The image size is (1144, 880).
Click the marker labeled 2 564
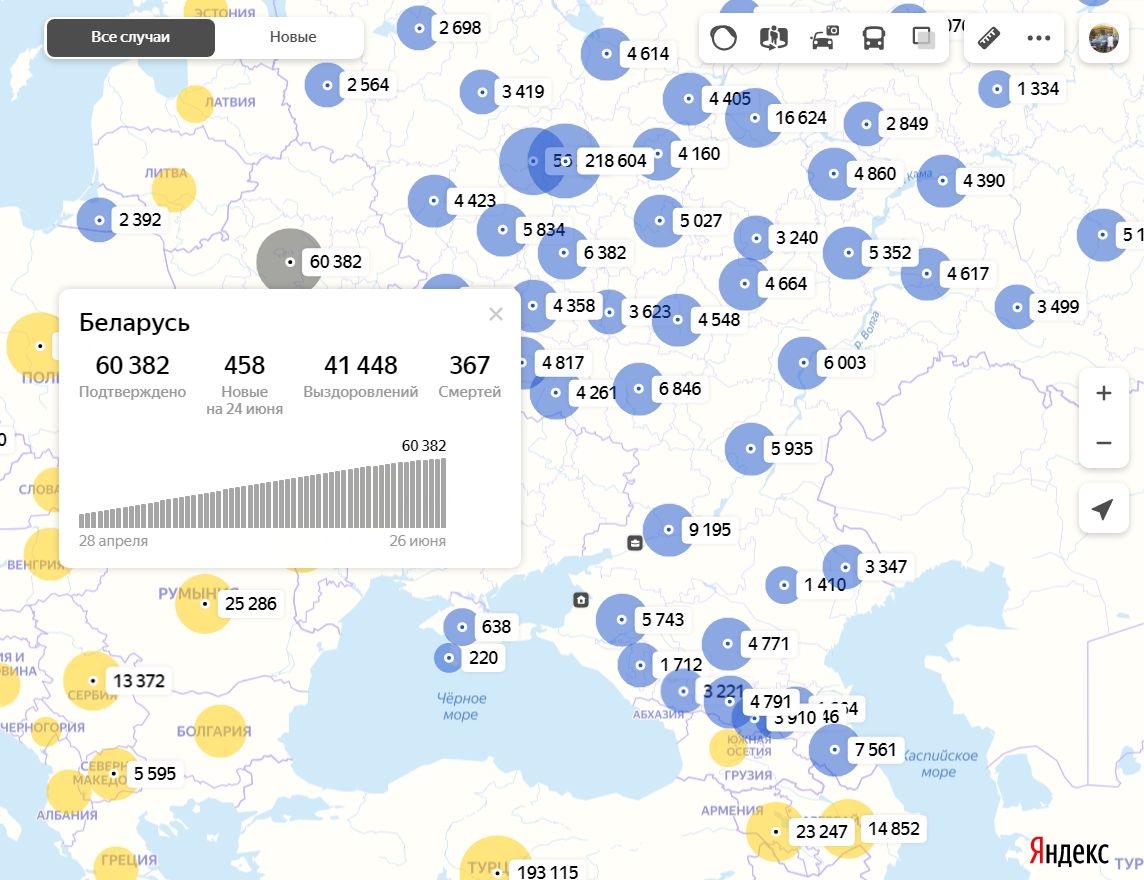(327, 85)
